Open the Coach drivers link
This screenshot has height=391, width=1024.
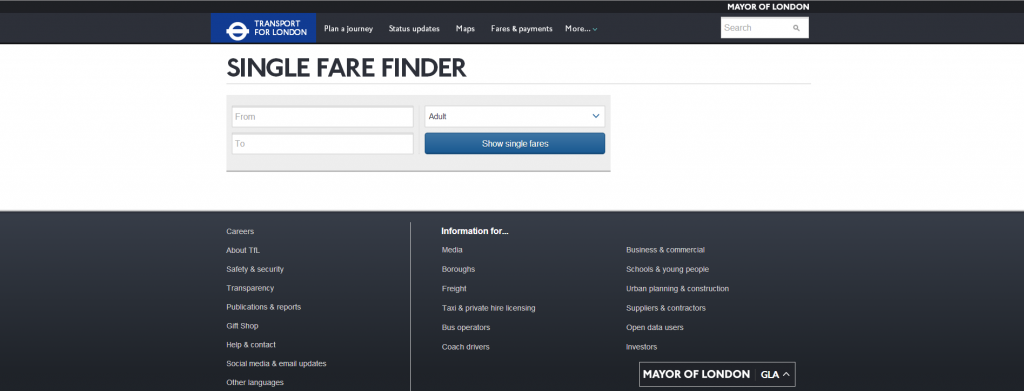pyautogui.click(x=466, y=347)
